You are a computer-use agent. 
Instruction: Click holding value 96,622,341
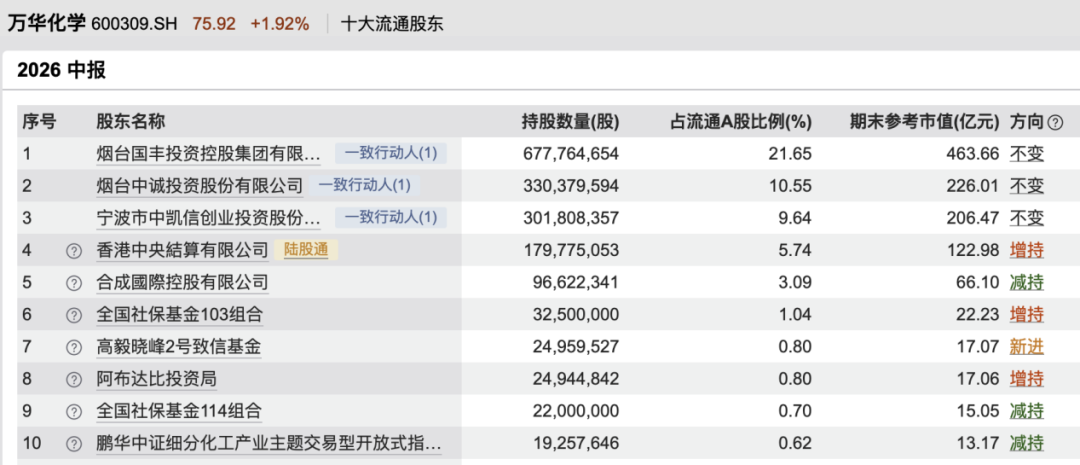tap(577, 283)
